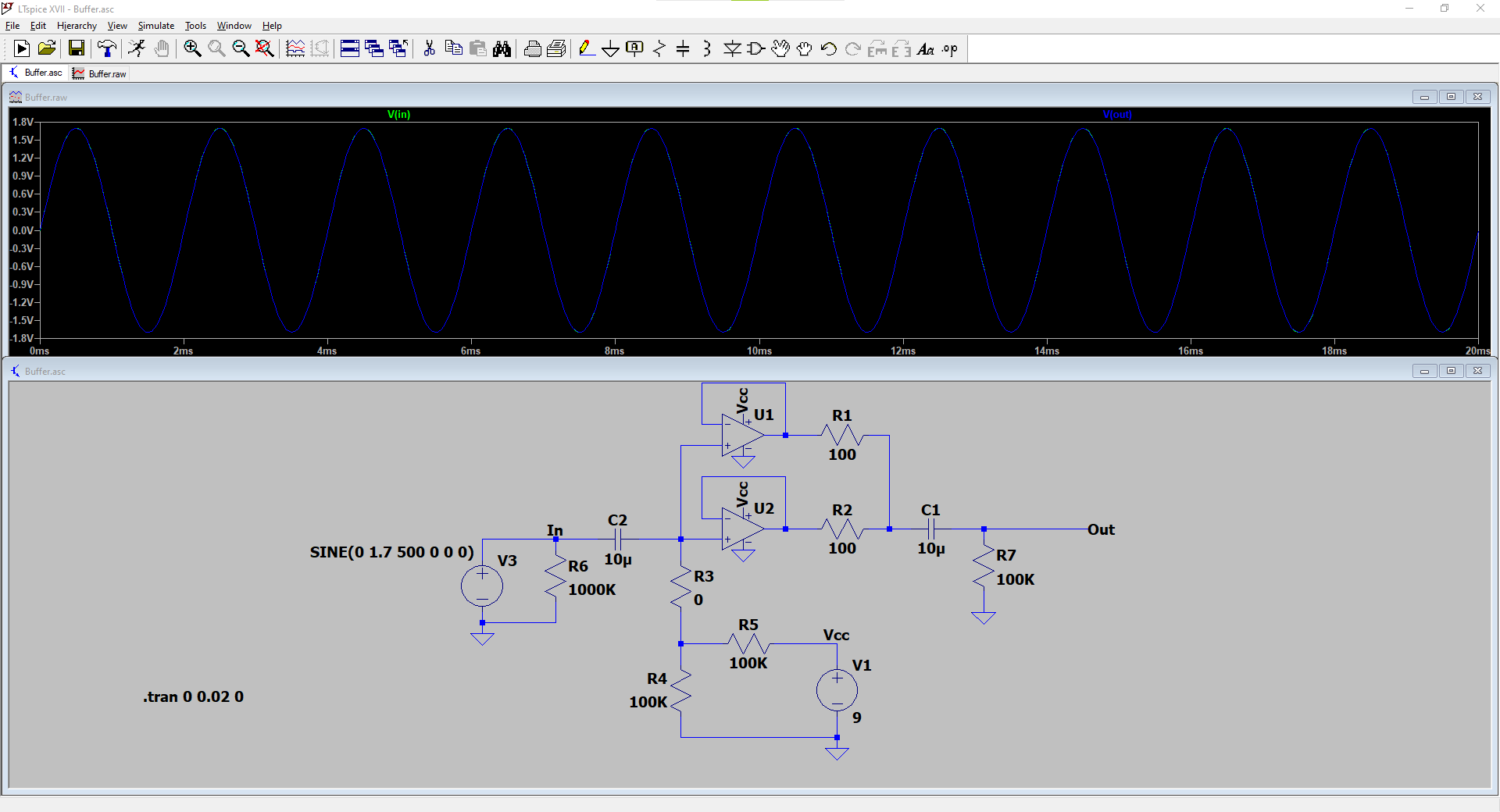Click the V(in) trace label
Viewport: 1500px width, 812px height.
(398, 115)
